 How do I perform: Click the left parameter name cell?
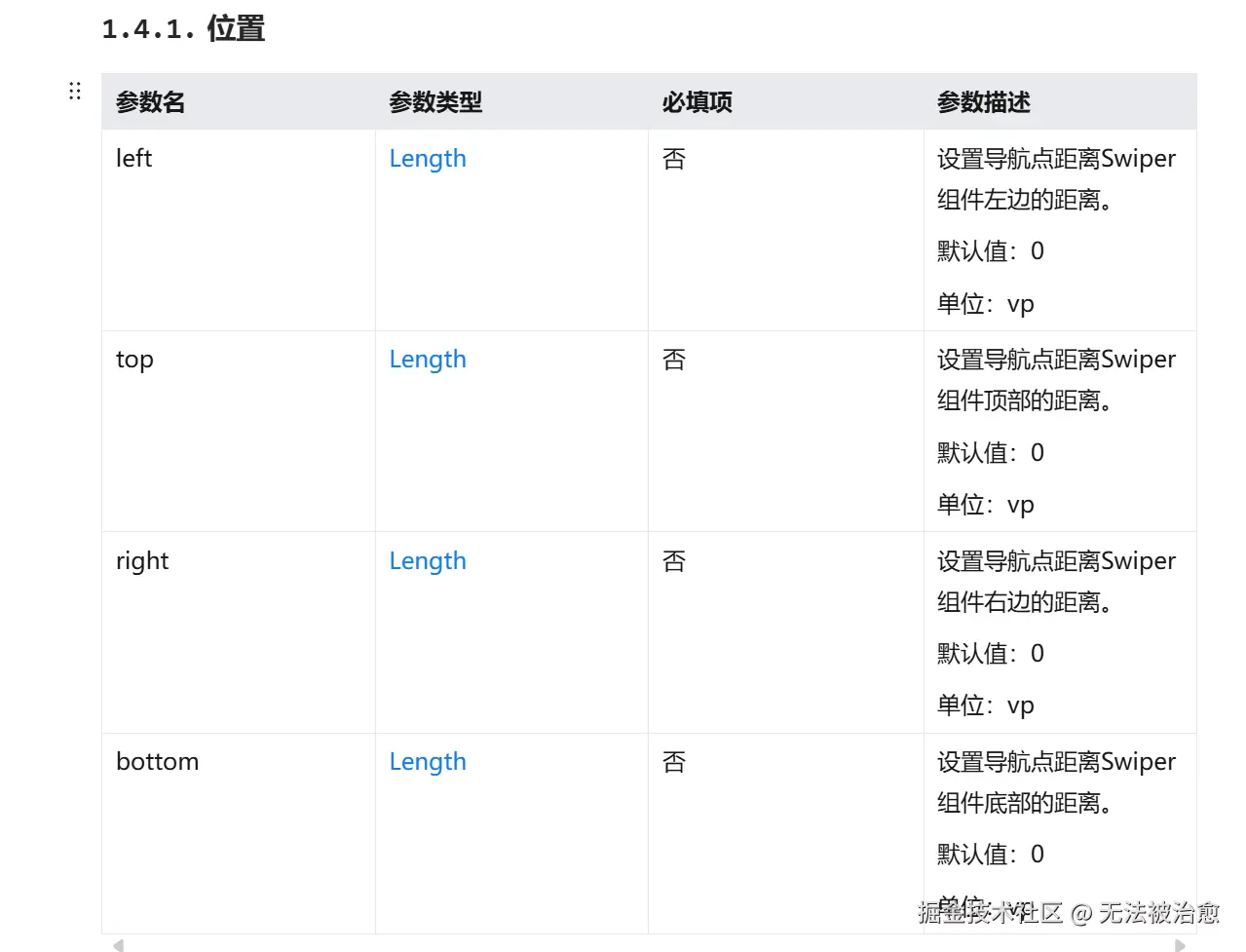click(132, 158)
